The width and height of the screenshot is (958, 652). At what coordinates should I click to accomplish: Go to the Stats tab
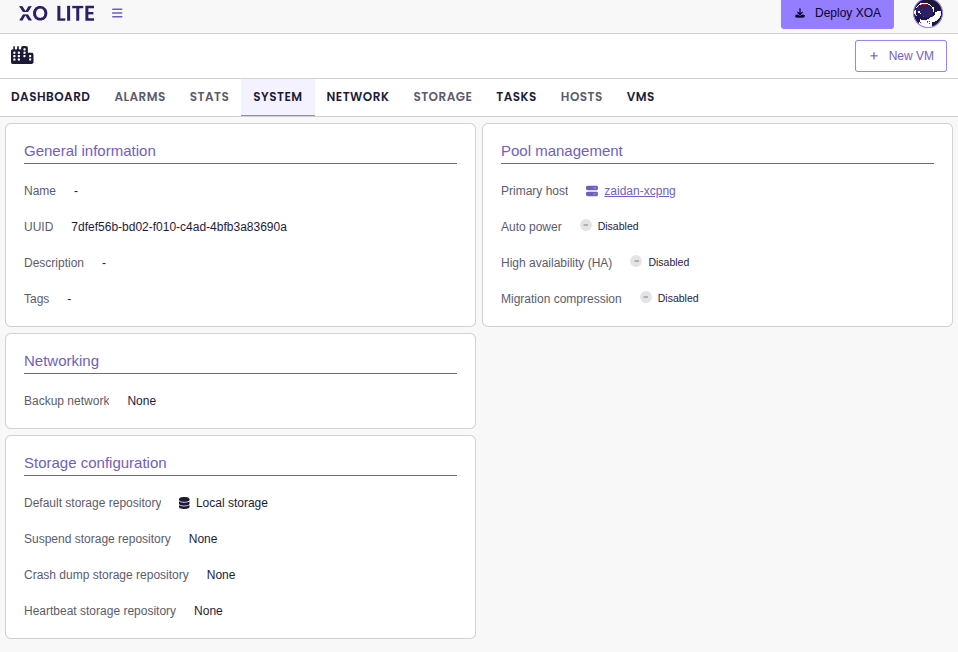coord(209,97)
